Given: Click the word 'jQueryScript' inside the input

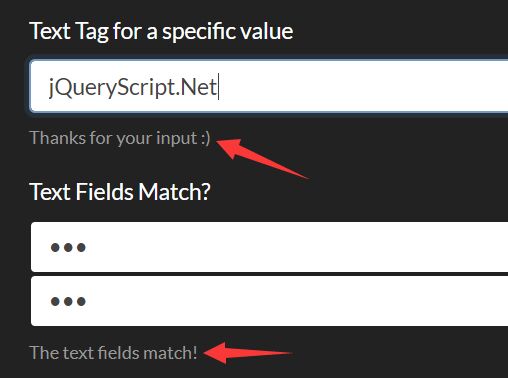Looking at the screenshot, I should point(109,87).
